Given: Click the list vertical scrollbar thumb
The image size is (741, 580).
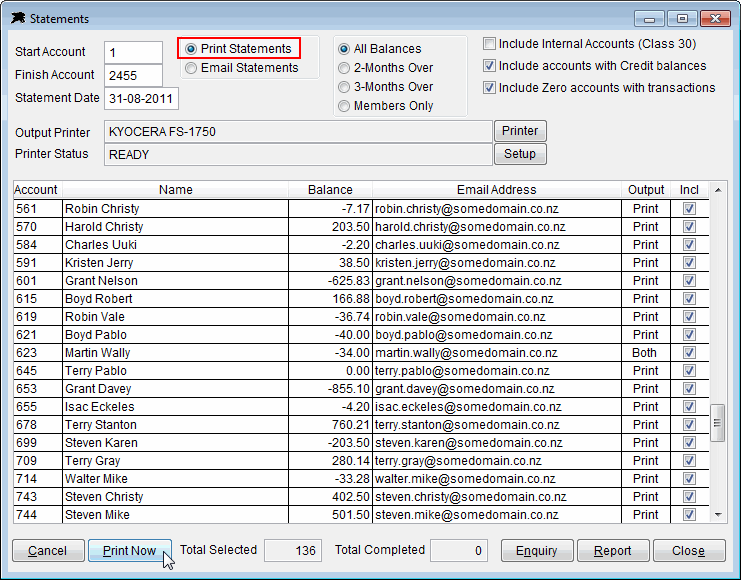Looking at the screenshot, I should (x=718, y=423).
